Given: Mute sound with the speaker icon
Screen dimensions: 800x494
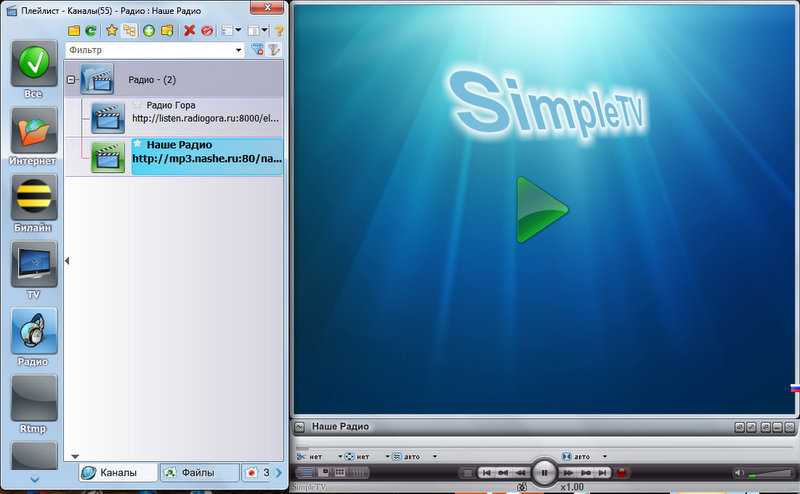Looking at the screenshot, I should [x=739, y=473].
